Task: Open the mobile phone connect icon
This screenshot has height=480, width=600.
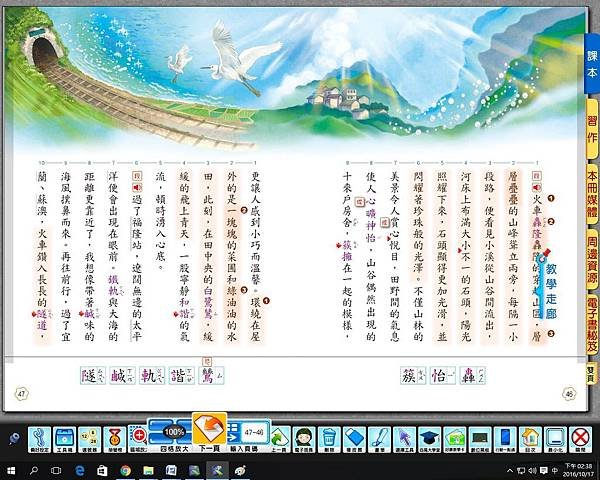Action: [x=505, y=439]
